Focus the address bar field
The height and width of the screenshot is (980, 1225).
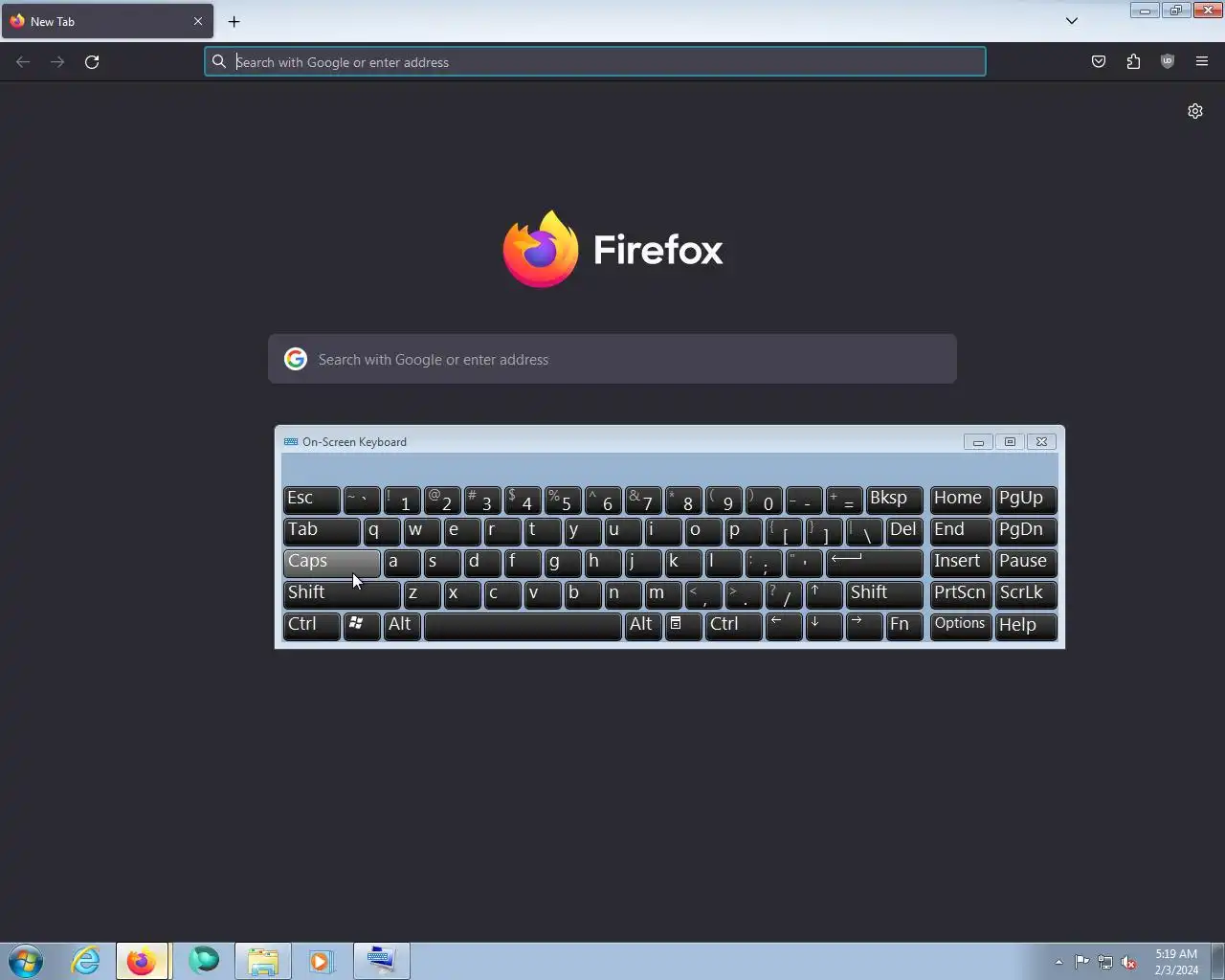(595, 62)
